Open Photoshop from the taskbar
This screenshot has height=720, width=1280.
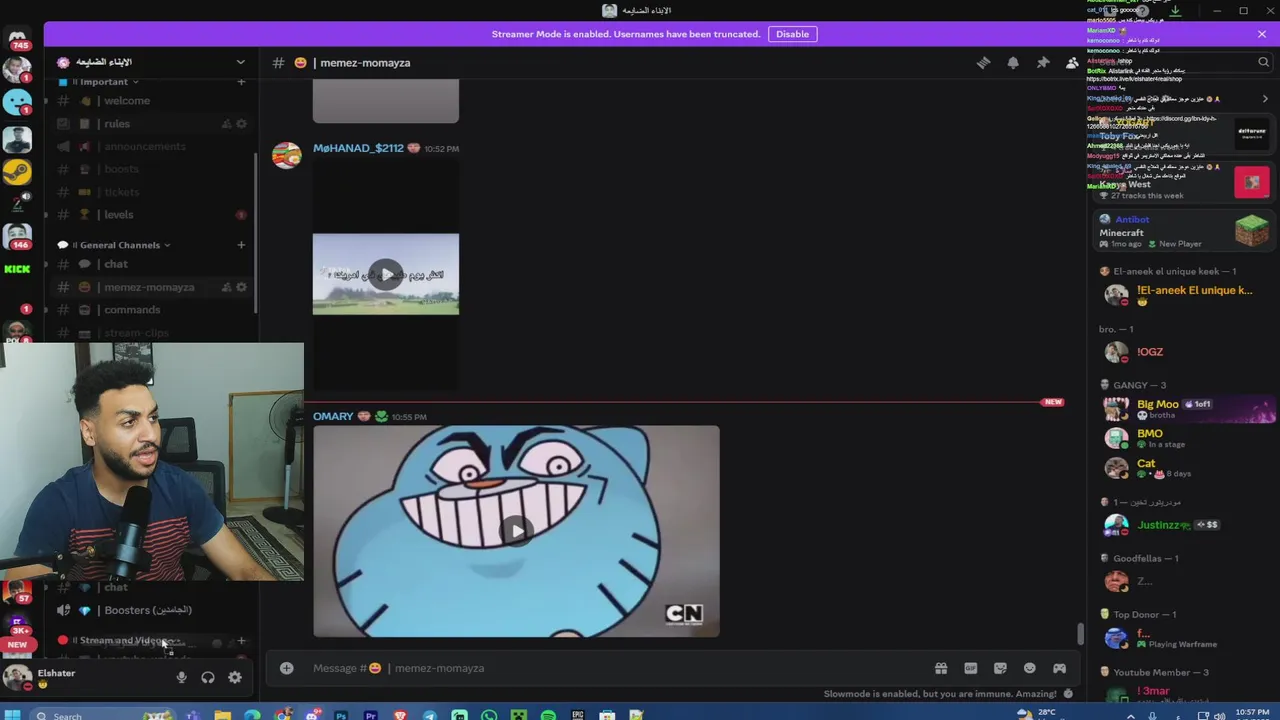click(x=341, y=715)
